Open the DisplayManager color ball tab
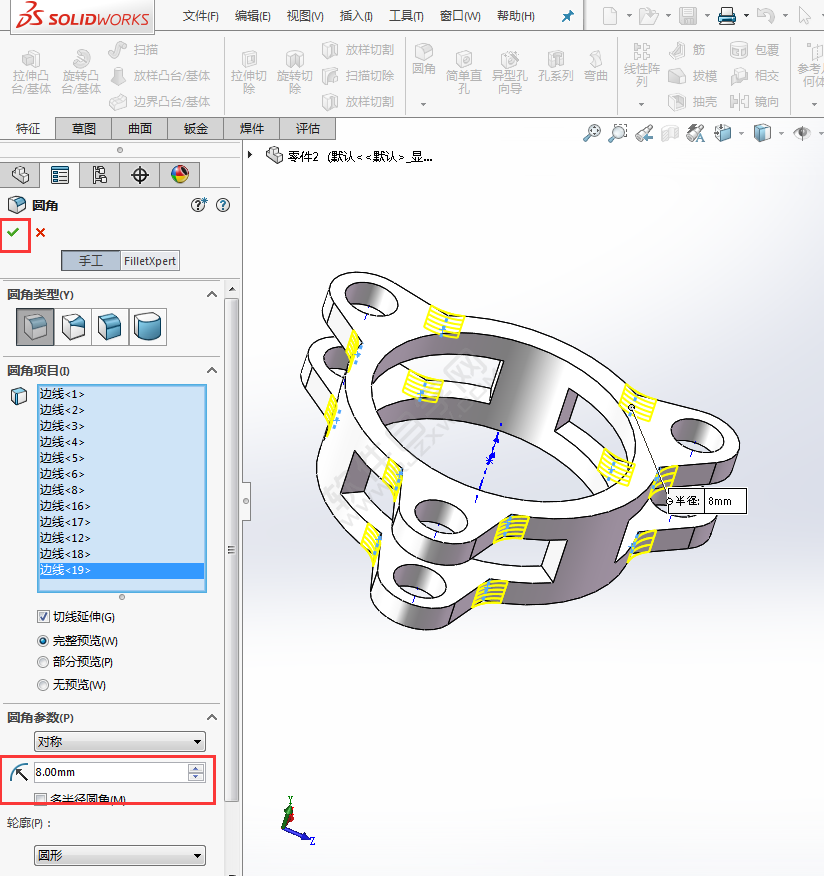 (x=179, y=175)
